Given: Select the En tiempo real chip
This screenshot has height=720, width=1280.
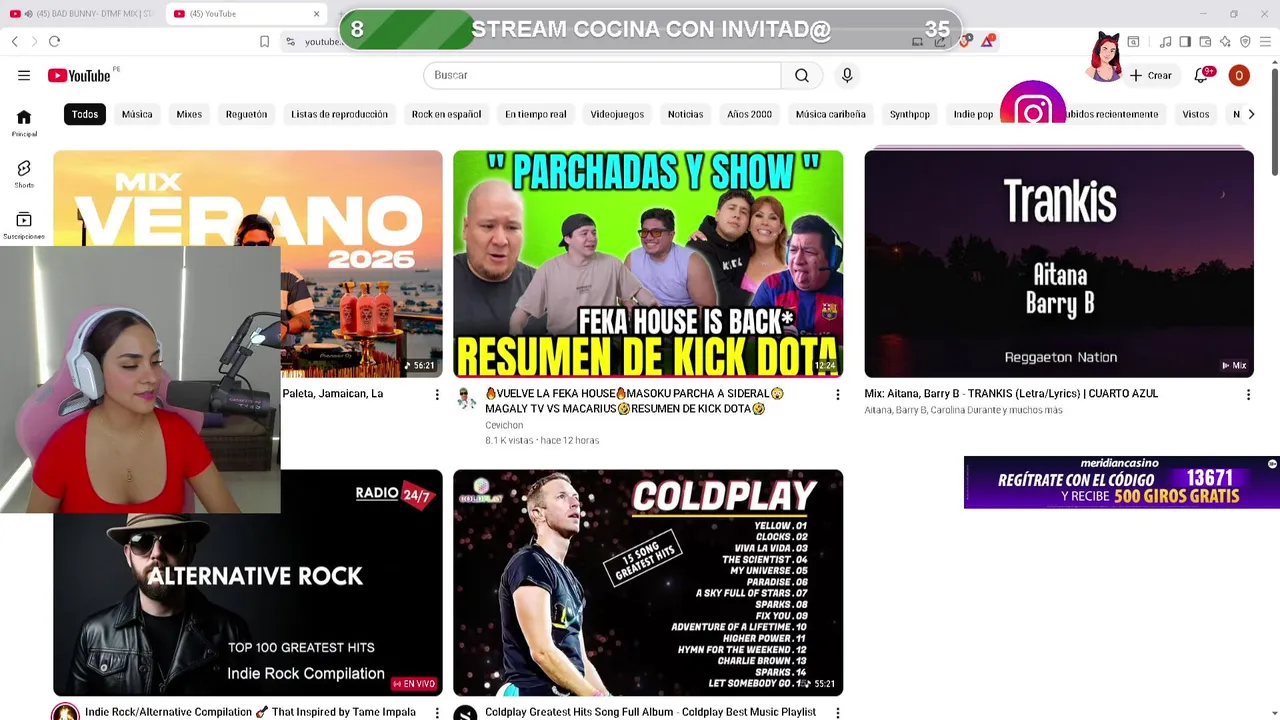Looking at the screenshot, I should (x=535, y=114).
